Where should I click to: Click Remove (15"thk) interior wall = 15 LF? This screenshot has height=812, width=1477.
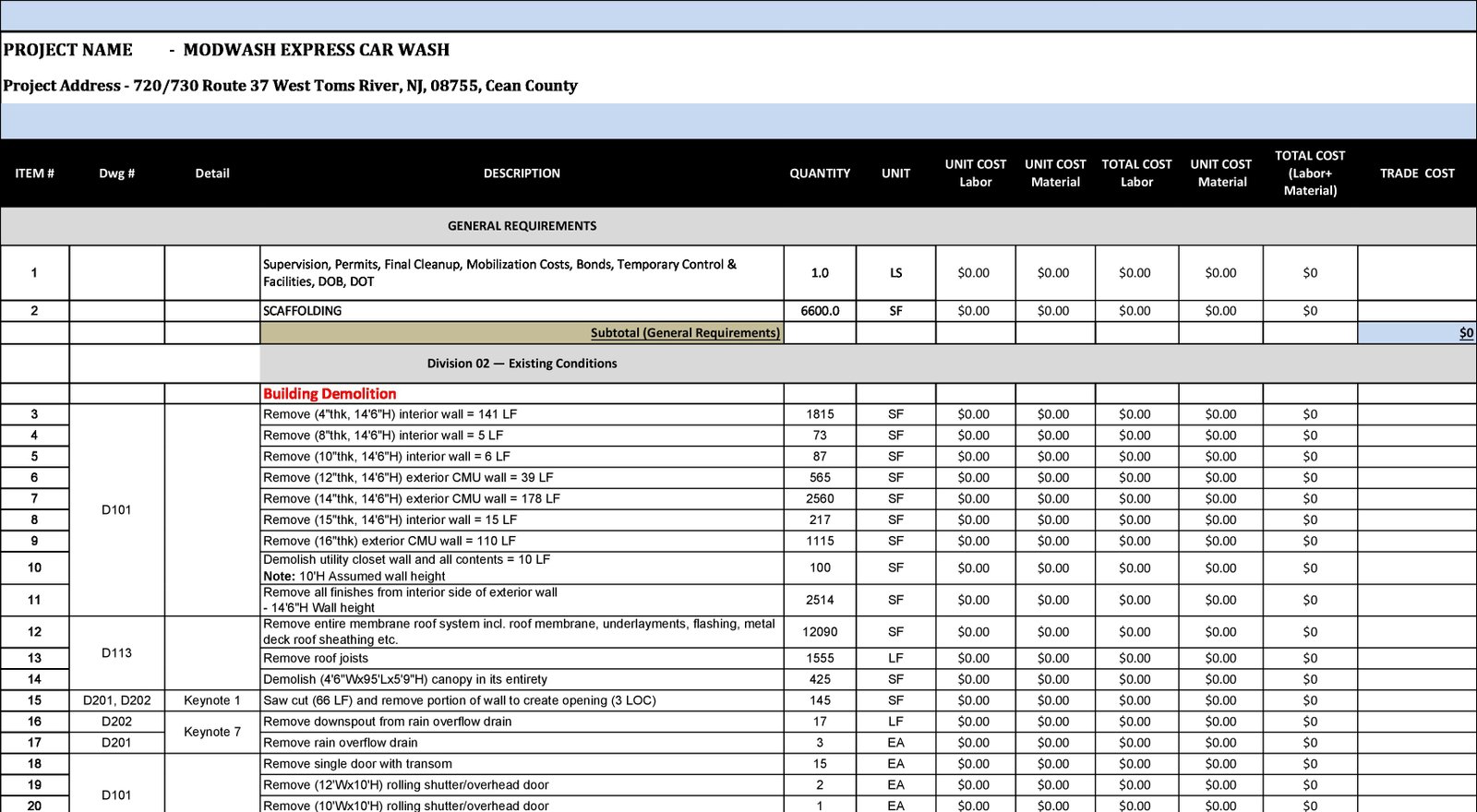pos(522,520)
